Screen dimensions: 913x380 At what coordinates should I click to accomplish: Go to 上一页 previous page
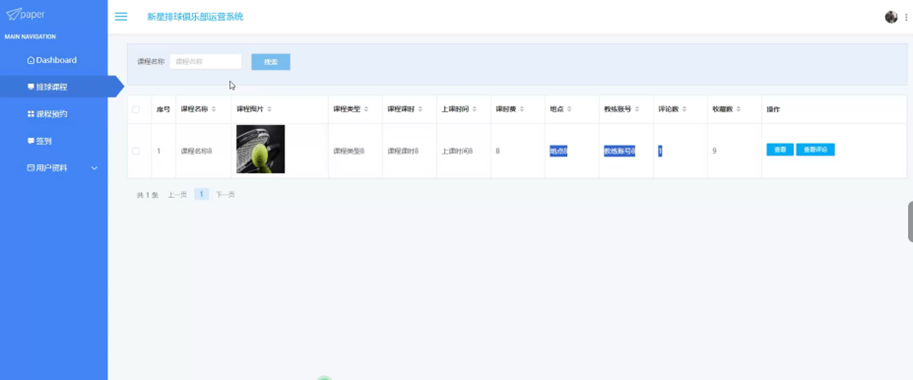click(178, 195)
